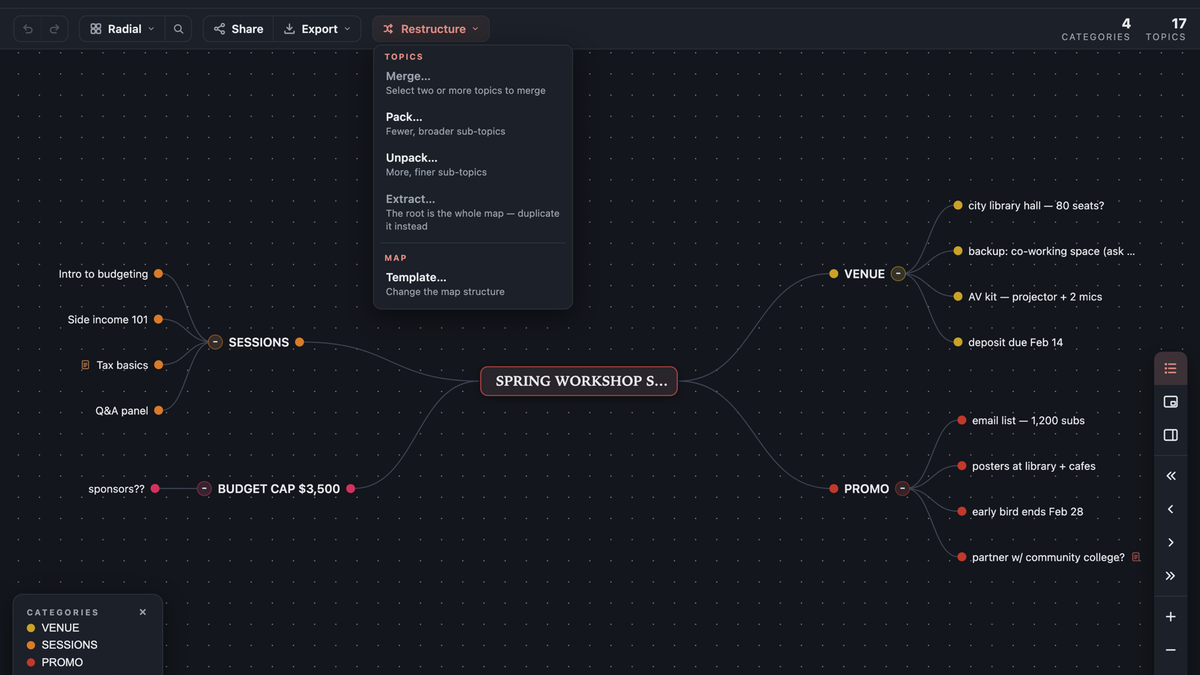Select topic 'deposit due Feb 14'
Viewport: 1200px width, 675px height.
(1015, 342)
